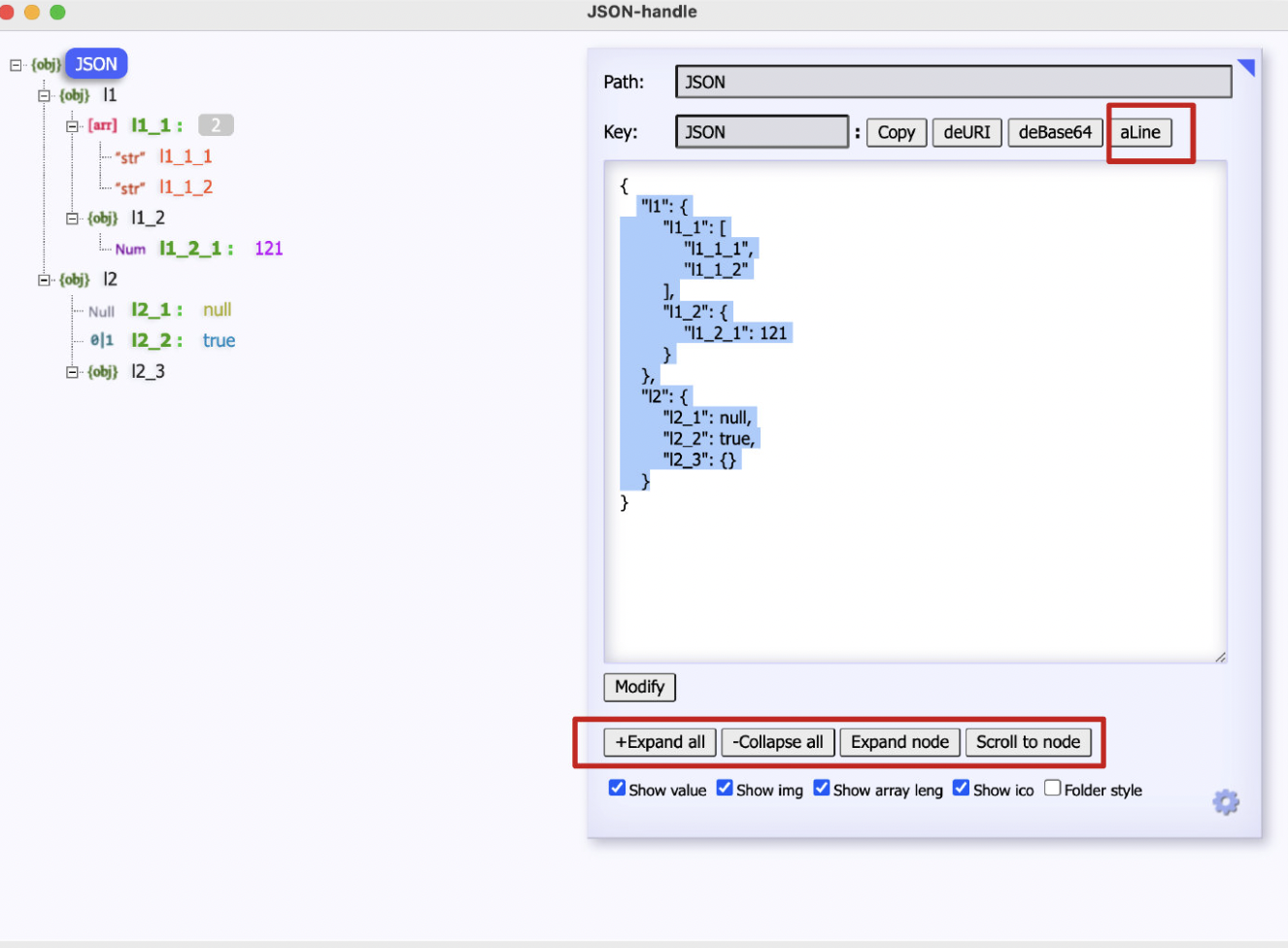Collapse the root JSON node
Image resolution: width=1288 pixels, height=948 pixels.
[16, 65]
